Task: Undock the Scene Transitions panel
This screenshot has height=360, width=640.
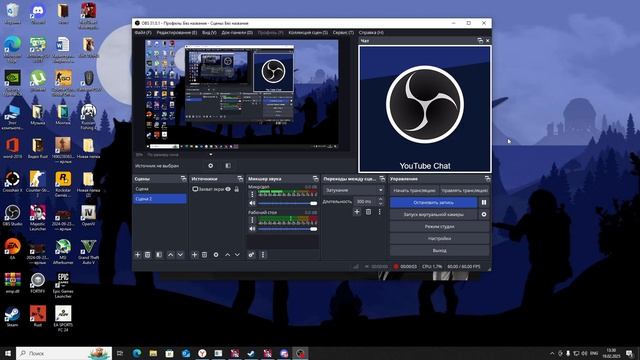Action: coord(382,179)
